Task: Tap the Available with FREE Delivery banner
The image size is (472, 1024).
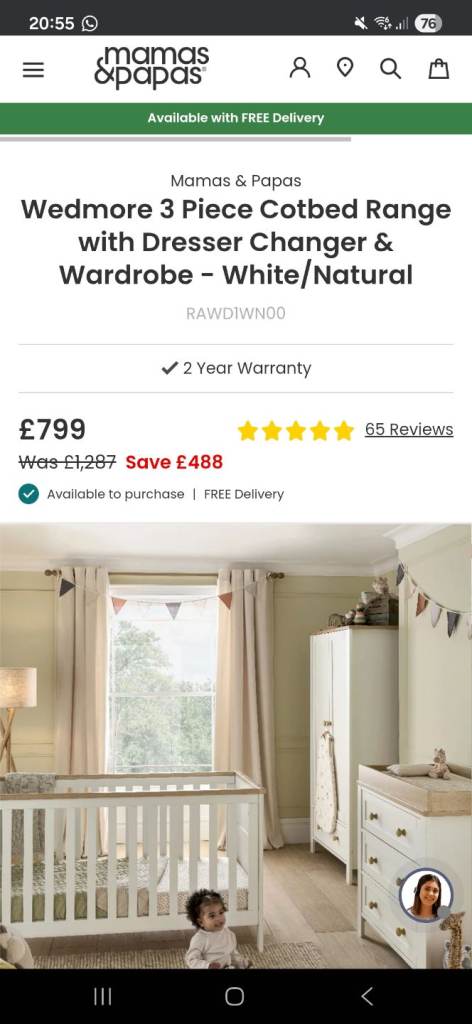Action: click(236, 118)
